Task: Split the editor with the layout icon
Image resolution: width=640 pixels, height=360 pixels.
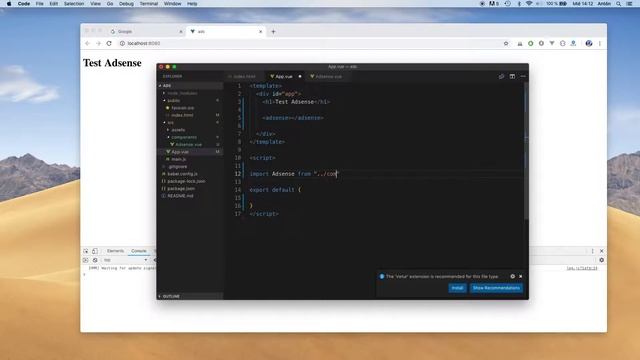Action: 512,76
